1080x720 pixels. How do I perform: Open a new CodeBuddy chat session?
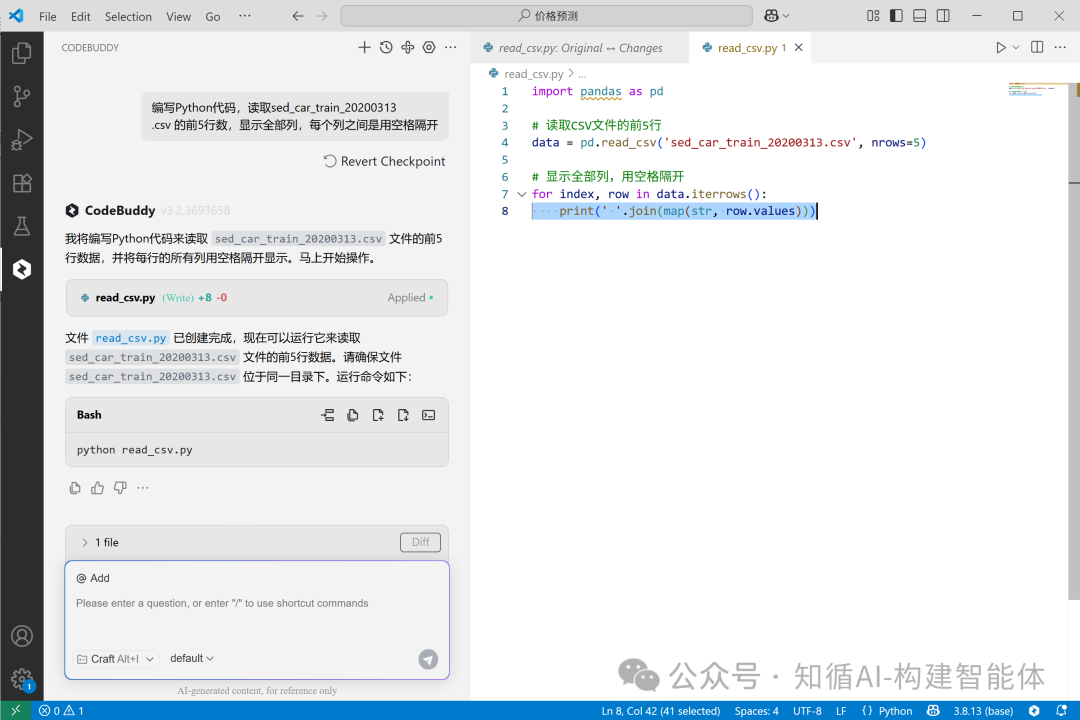tap(364, 47)
